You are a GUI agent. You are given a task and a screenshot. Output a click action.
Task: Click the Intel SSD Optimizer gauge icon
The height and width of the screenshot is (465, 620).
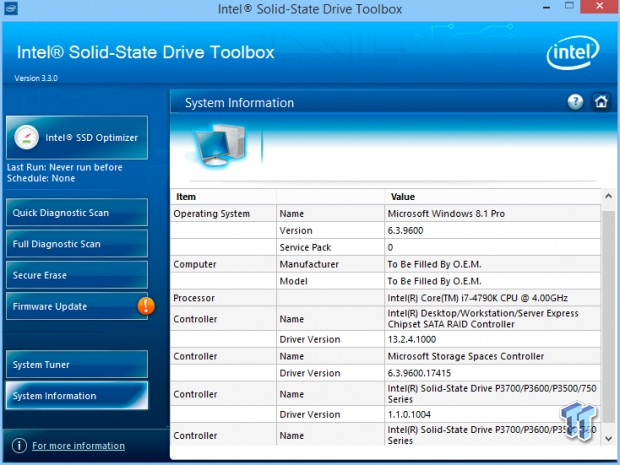(x=26, y=137)
